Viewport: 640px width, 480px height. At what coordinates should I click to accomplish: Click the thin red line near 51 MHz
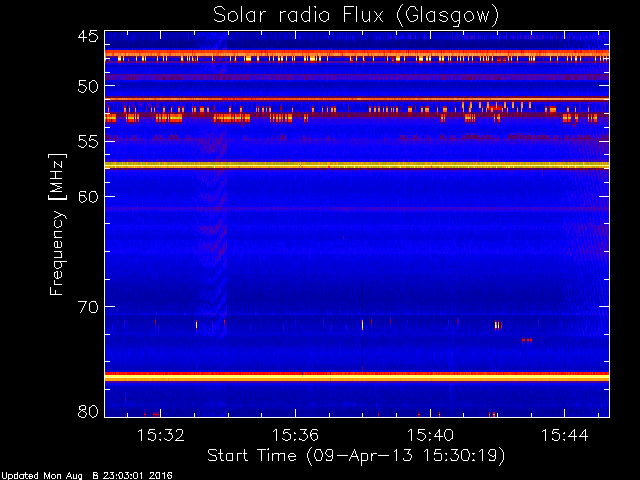pos(357,99)
